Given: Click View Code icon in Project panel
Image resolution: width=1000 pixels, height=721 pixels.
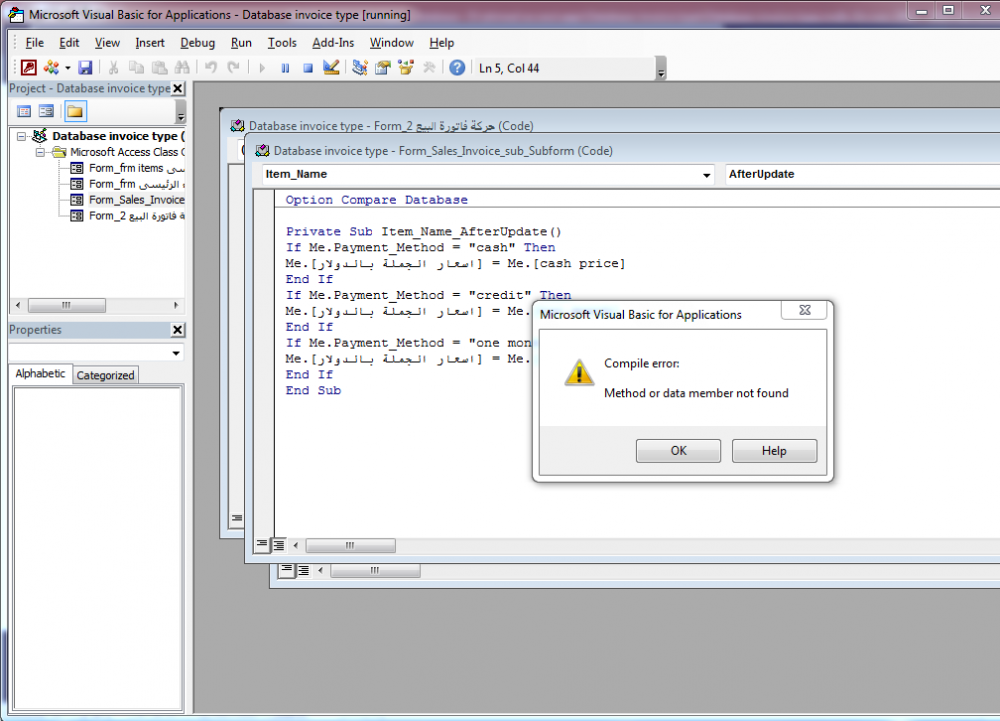Looking at the screenshot, I should pos(24,112).
